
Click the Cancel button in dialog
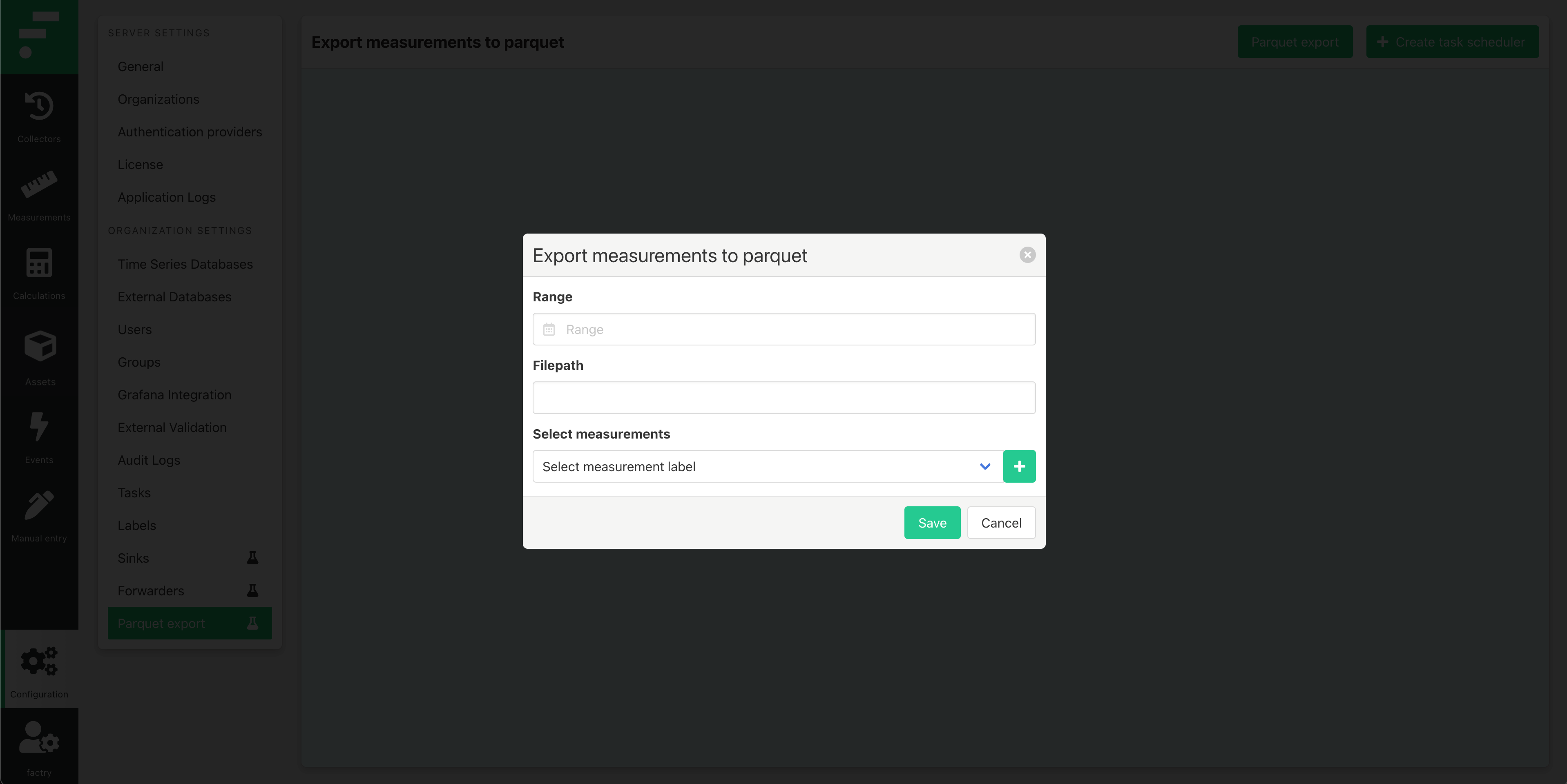(x=1001, y=522)
